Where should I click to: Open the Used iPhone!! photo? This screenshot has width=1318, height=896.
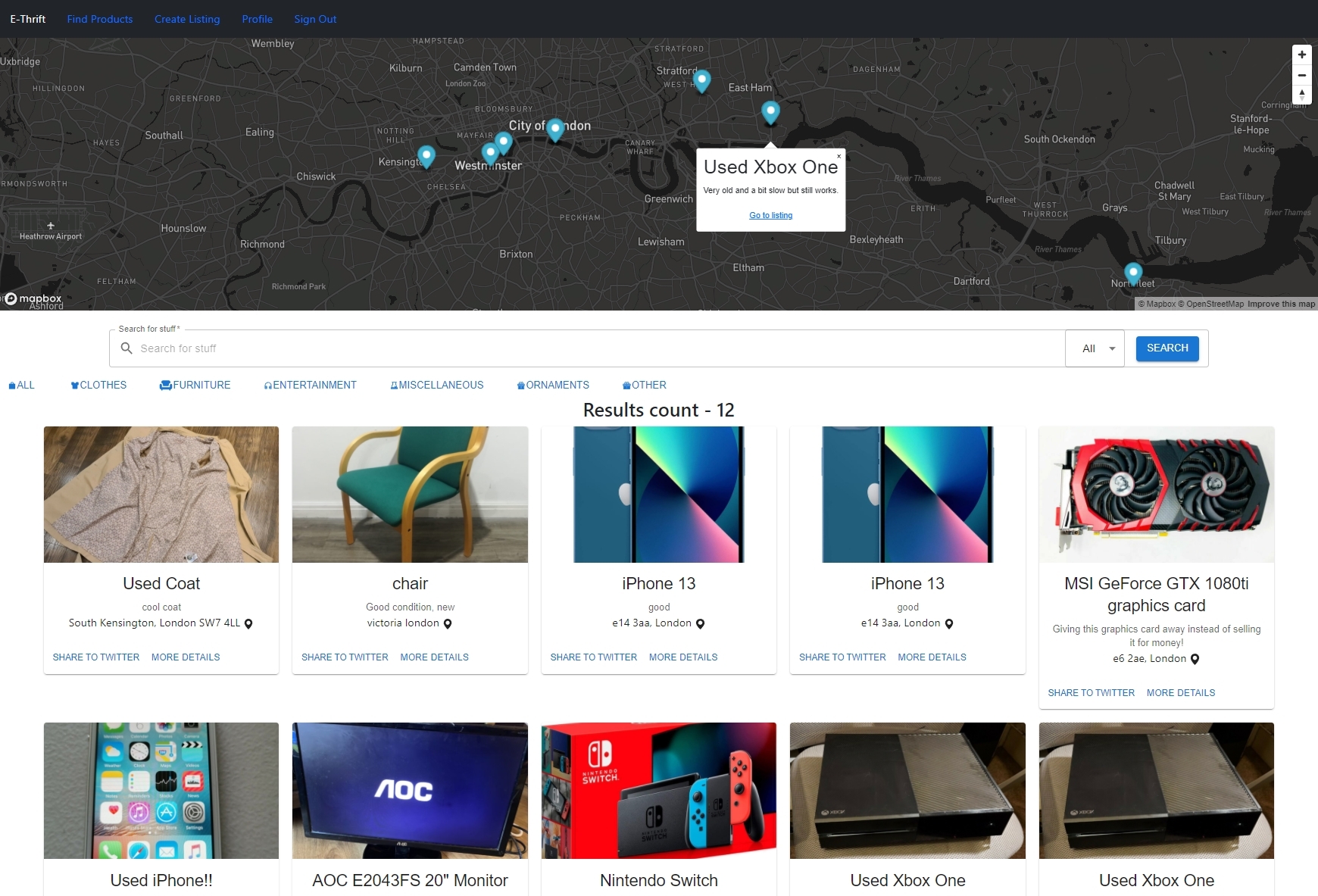(x=161, y=791)
